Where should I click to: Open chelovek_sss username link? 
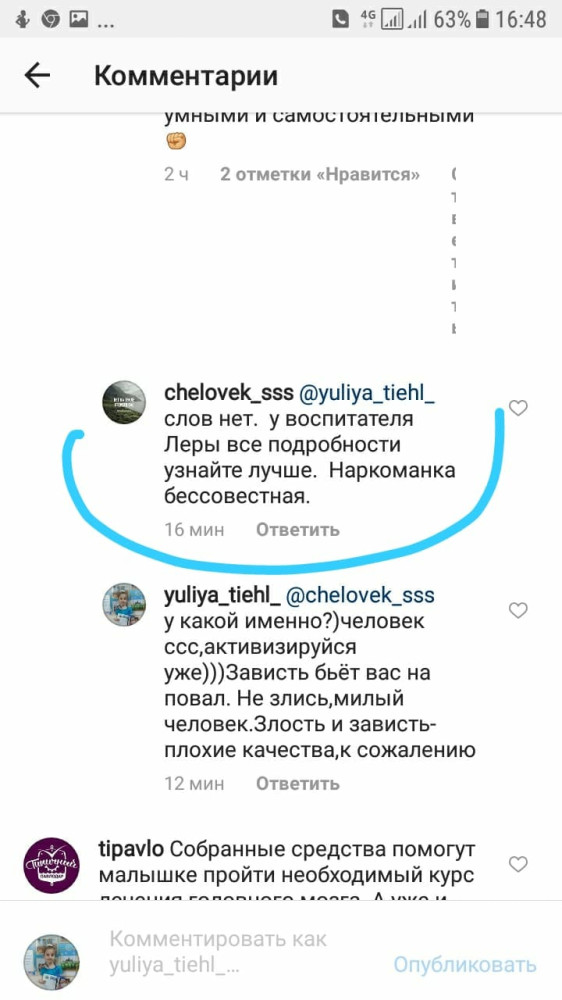229,393
